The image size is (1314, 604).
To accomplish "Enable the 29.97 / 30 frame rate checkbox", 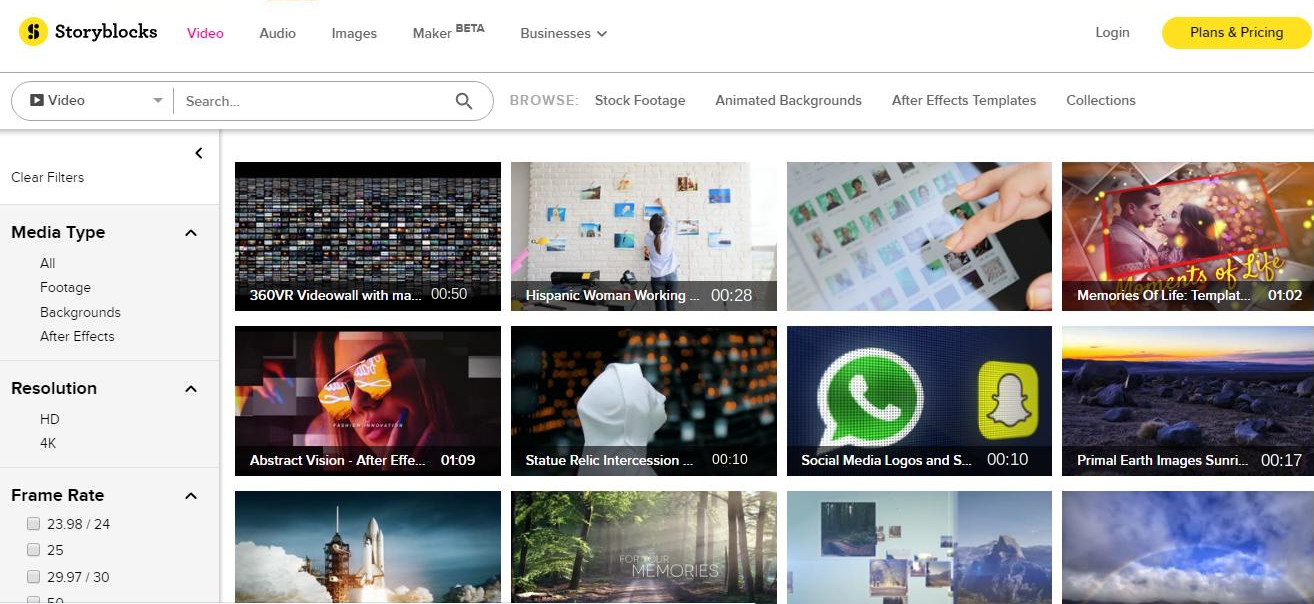I will tap(33, 577).
